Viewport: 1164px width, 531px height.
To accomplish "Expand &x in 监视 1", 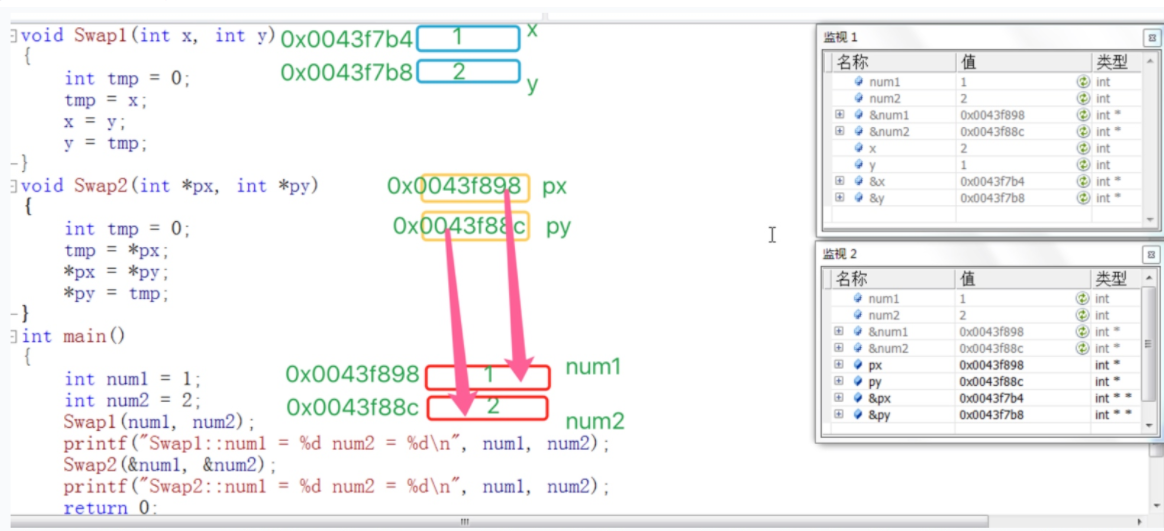I will [840, 181].
